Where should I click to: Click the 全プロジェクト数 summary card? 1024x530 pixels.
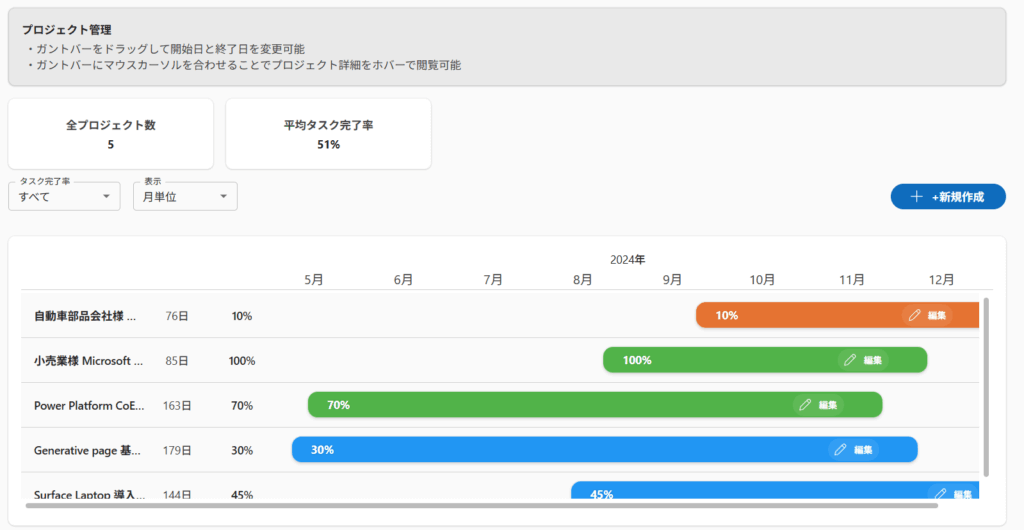[110, 134]
